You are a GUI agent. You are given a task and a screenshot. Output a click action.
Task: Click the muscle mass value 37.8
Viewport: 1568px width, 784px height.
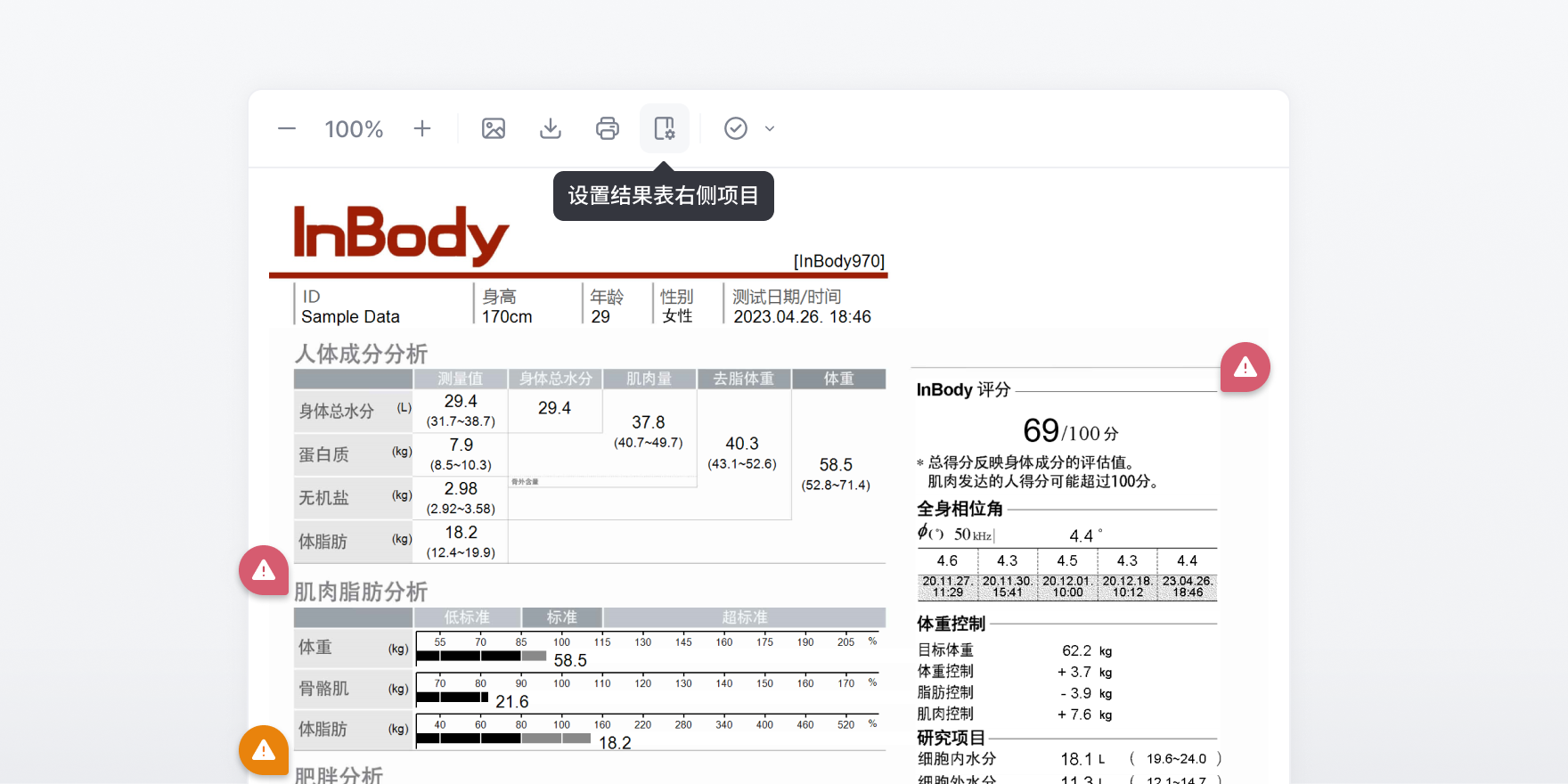point(649,422)
